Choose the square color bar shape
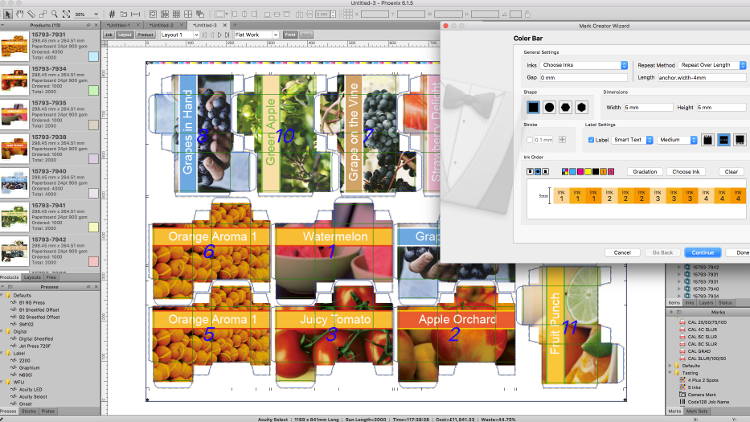Image resolution: width=750 pixels, height=422 pixels. (x=533, y=107)
